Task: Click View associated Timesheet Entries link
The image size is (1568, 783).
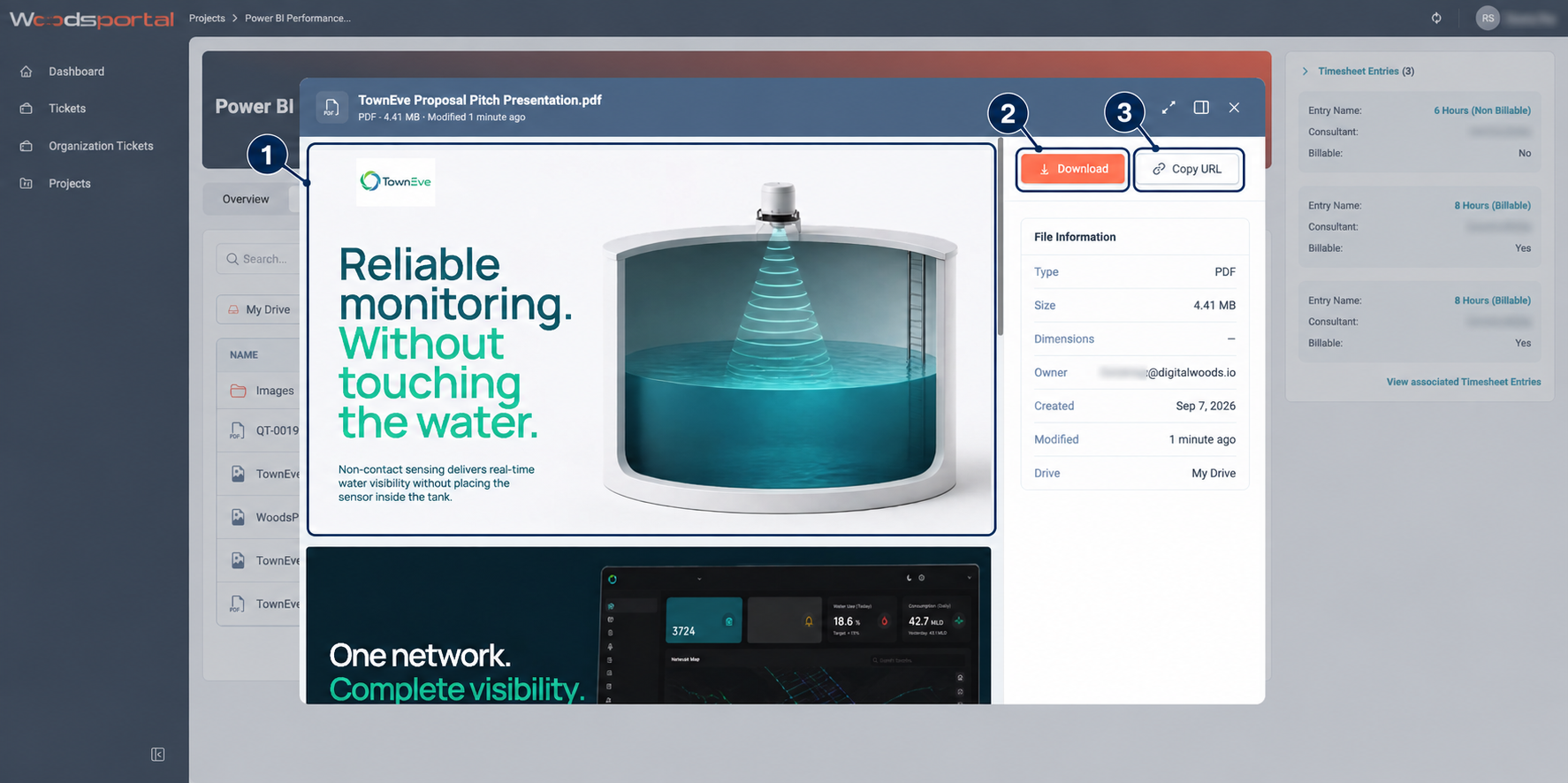Action: (1464, 382)
